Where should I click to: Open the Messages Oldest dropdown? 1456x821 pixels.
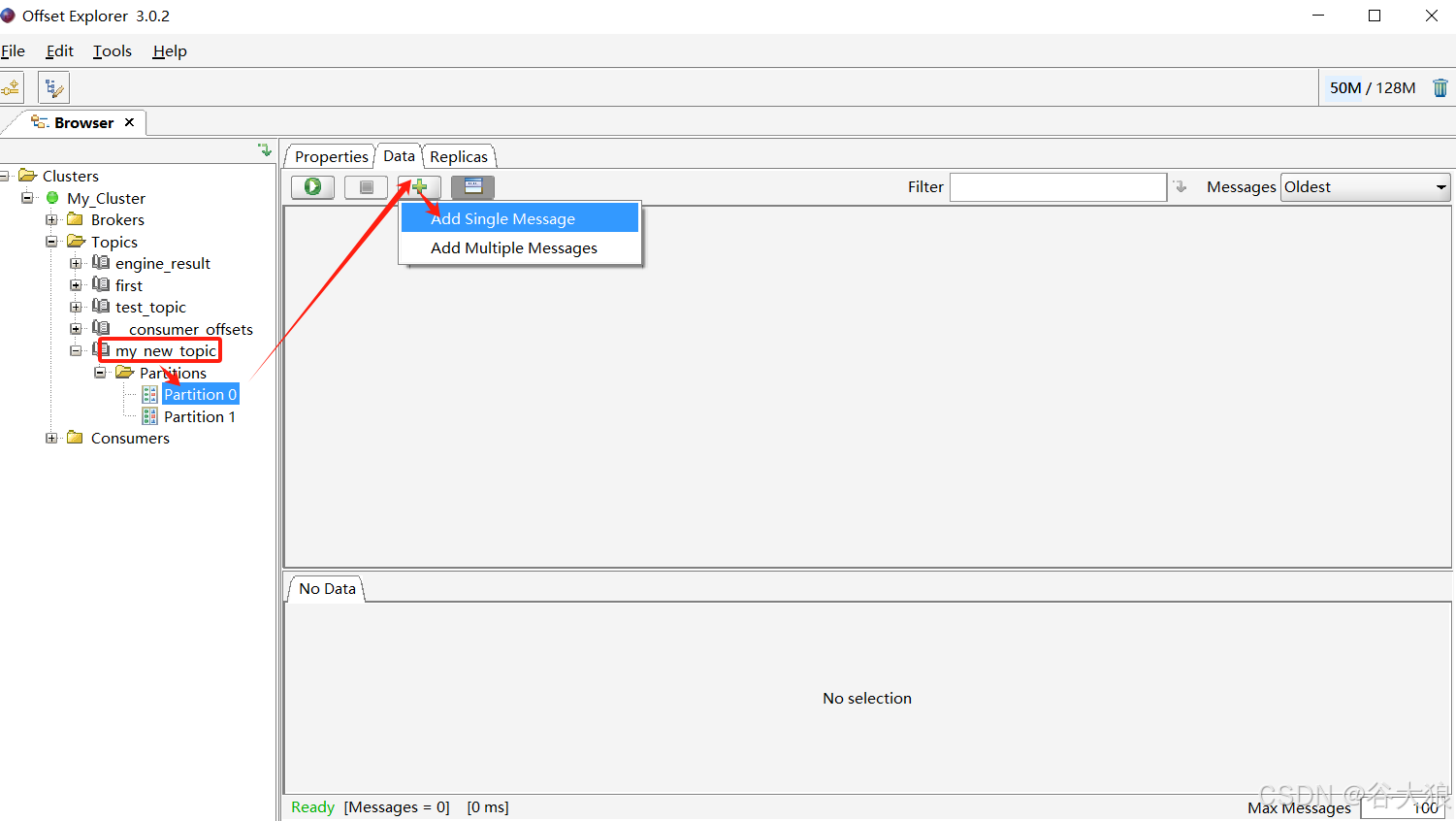[x=1365, y=187]
